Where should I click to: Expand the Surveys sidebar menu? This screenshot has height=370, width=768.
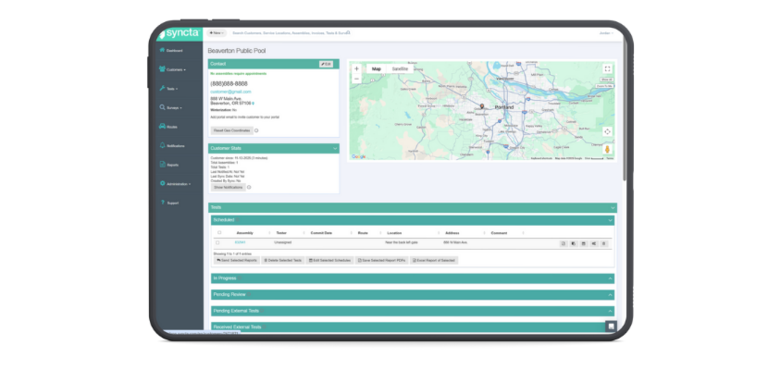click(x=170, y=107)
